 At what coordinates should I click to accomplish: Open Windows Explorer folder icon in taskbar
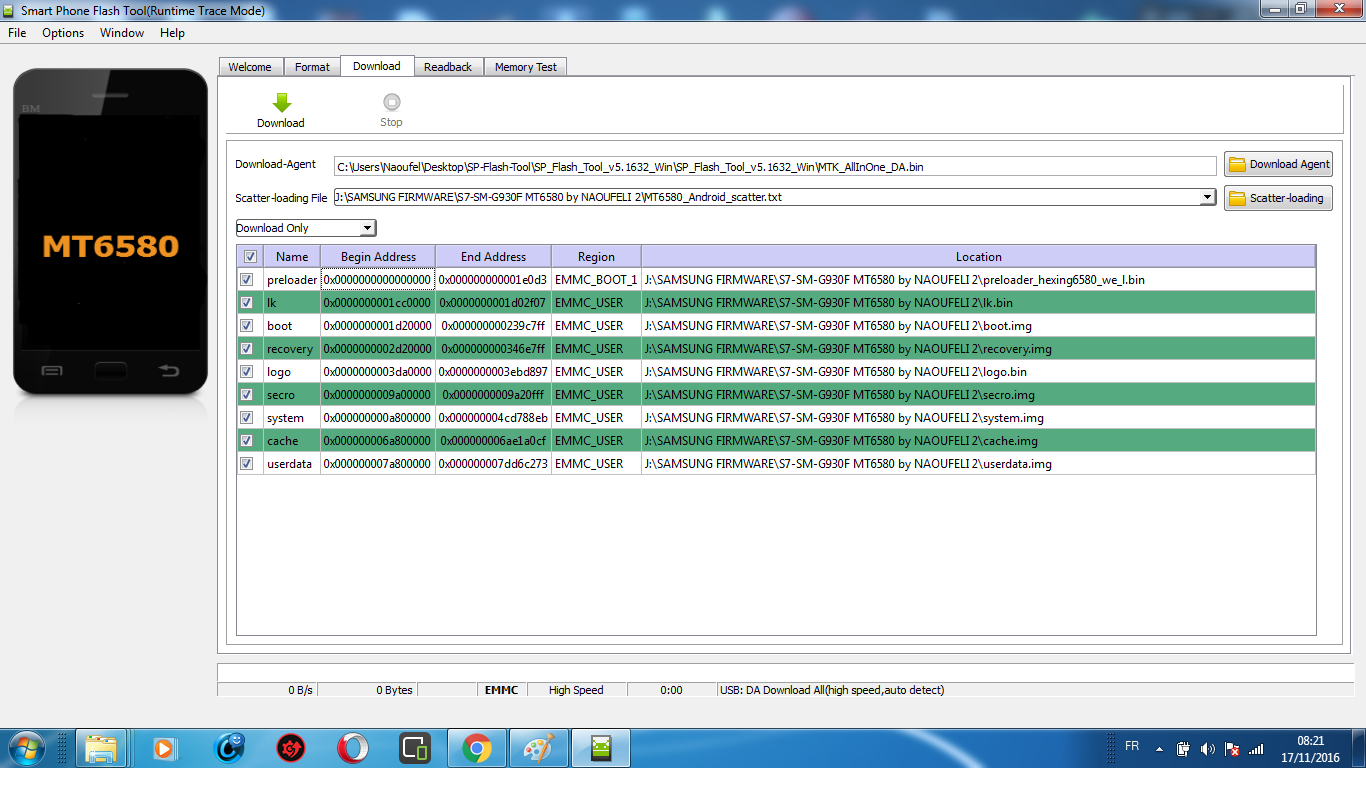coord(101,748)
